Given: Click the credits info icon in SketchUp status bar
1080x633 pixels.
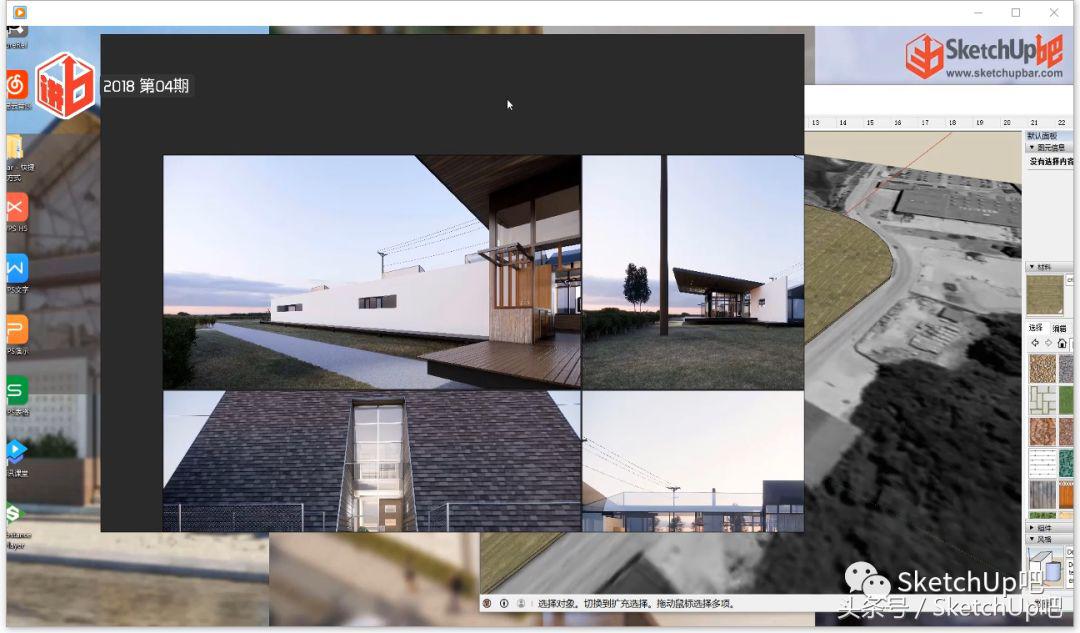Looking at the screenshot, I should pyautogui.click(x=503, y=603).
